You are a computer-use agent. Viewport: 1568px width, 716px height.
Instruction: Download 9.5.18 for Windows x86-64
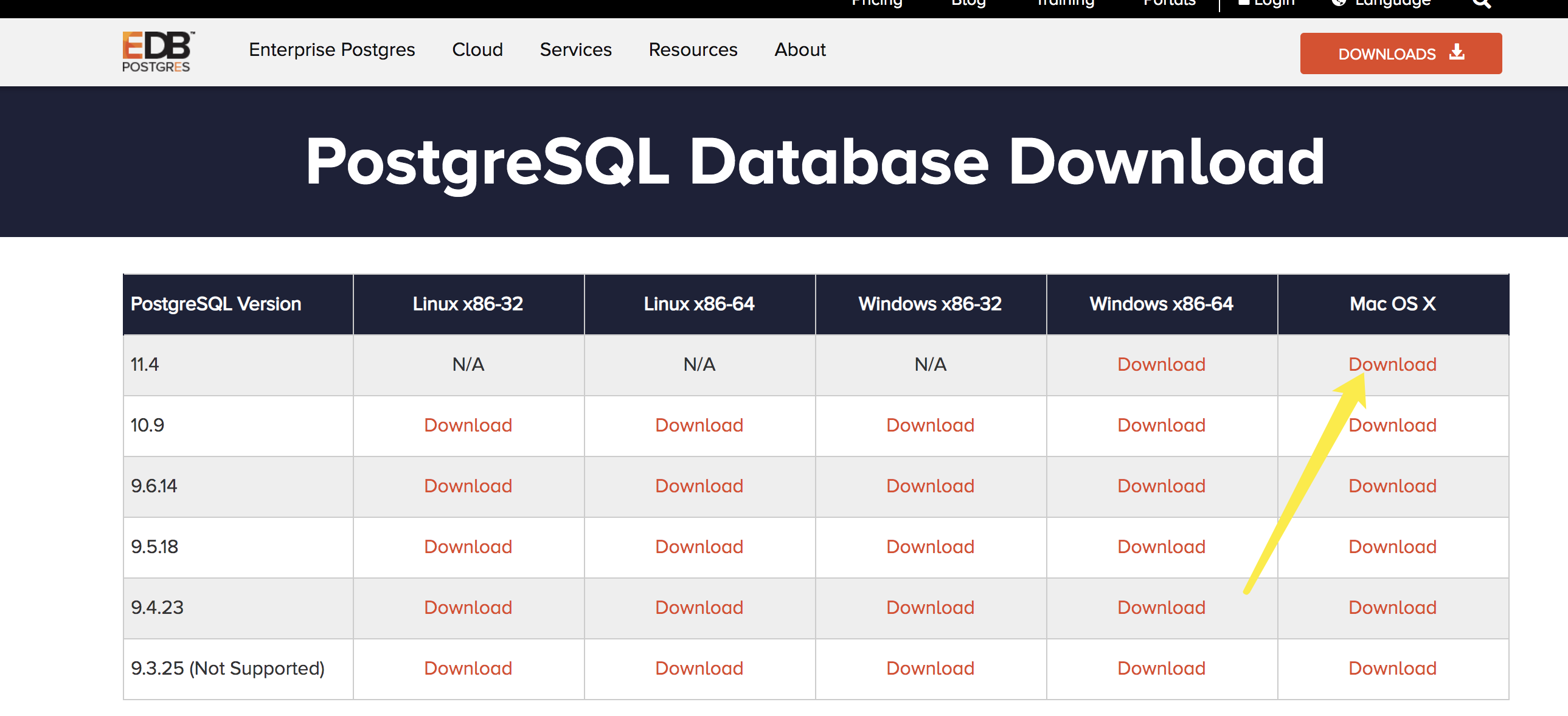click(x=1161, y=547)
